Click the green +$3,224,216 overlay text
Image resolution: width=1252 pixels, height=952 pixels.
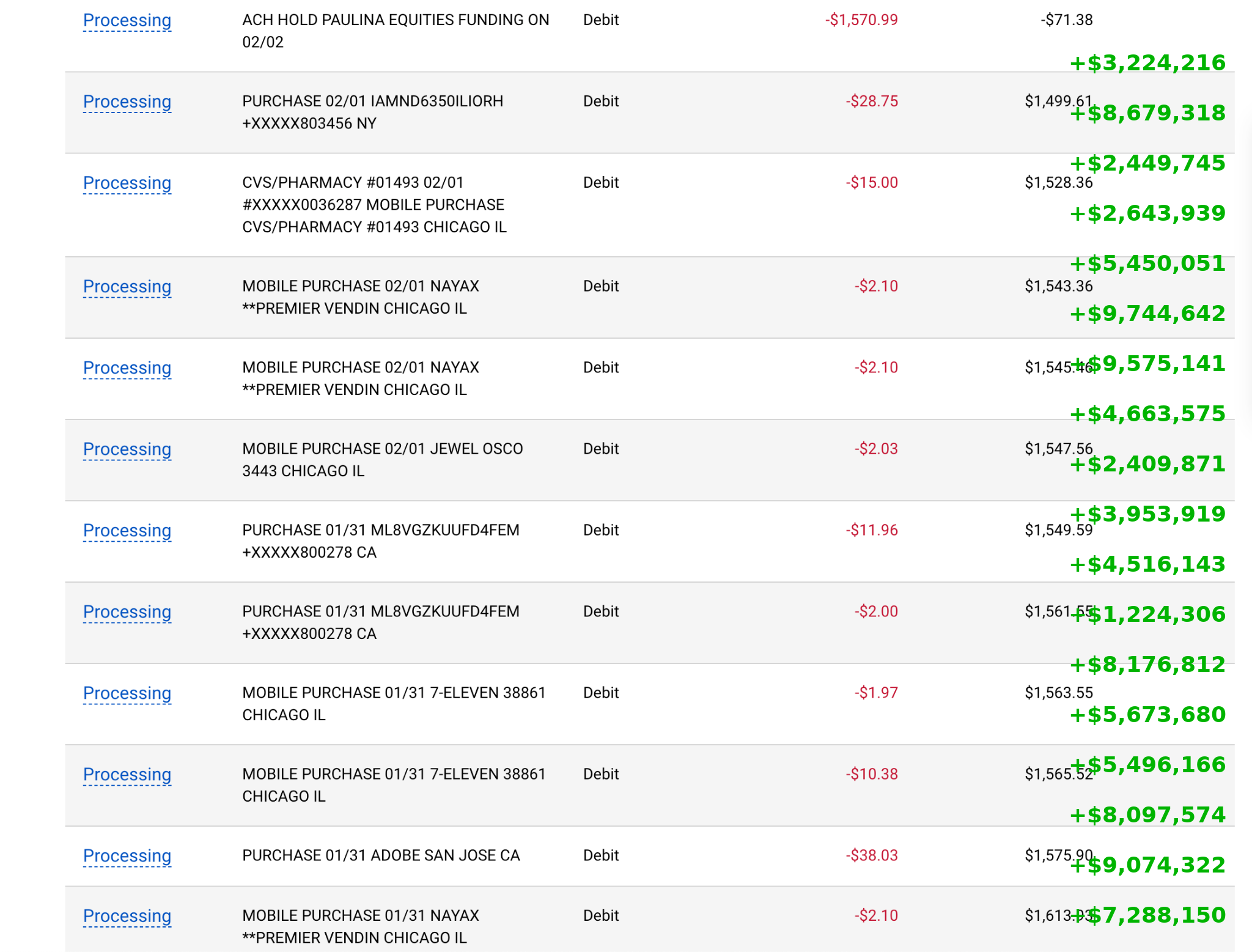[x=1147, y=63]
